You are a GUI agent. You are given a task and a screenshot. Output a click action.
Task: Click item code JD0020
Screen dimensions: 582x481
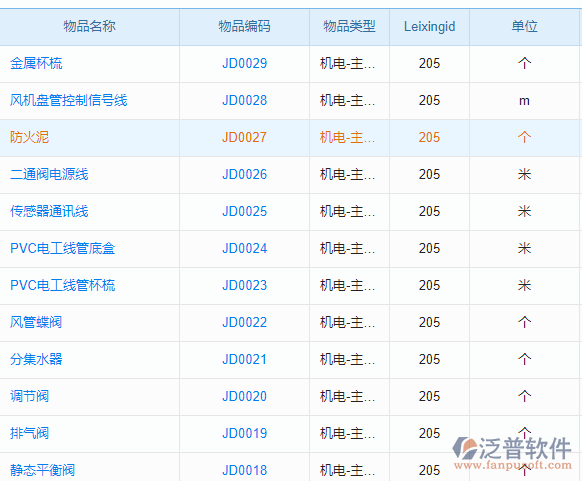(x=244, y=396)
